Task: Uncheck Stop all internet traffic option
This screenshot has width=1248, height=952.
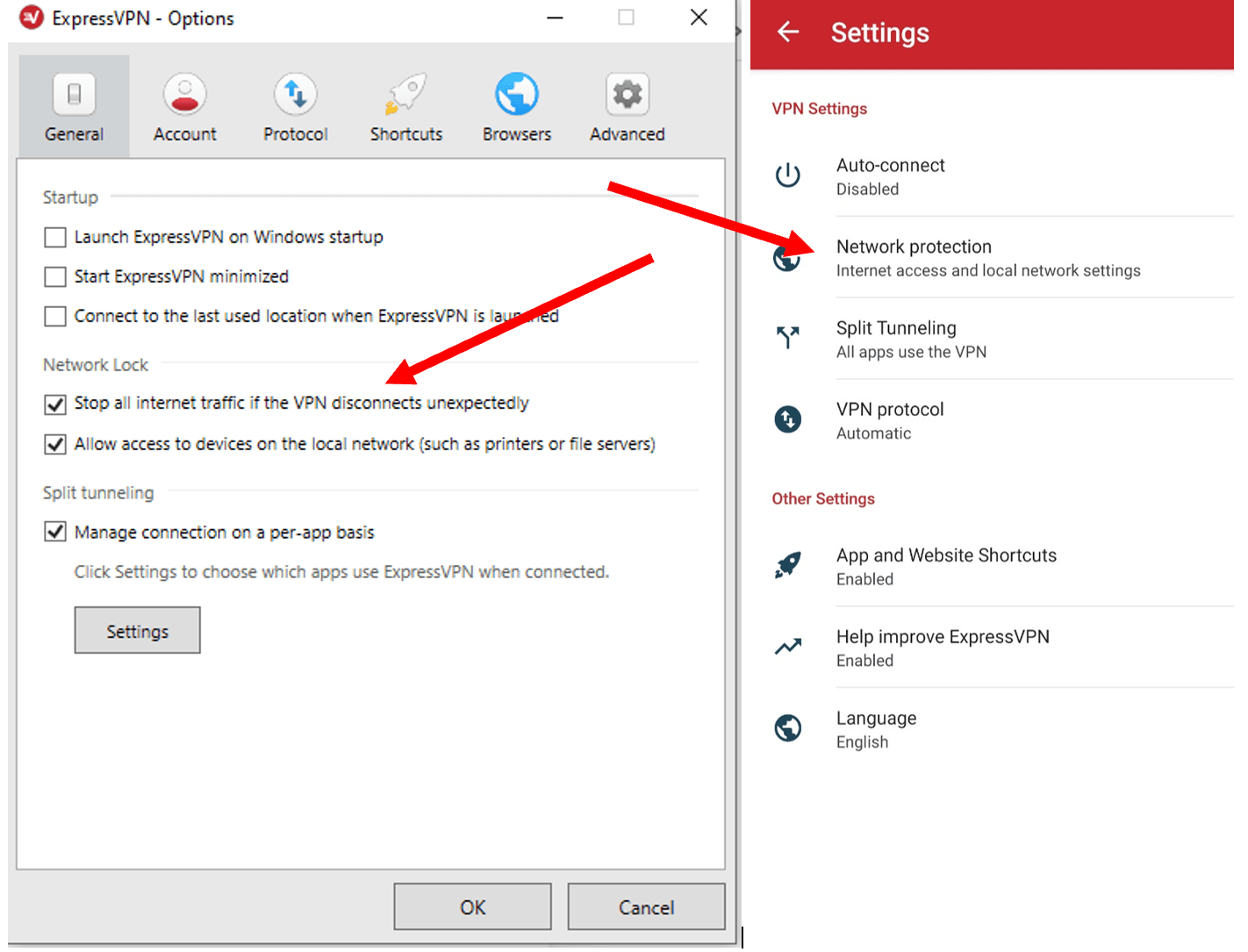Action: (x=55, y=404)
